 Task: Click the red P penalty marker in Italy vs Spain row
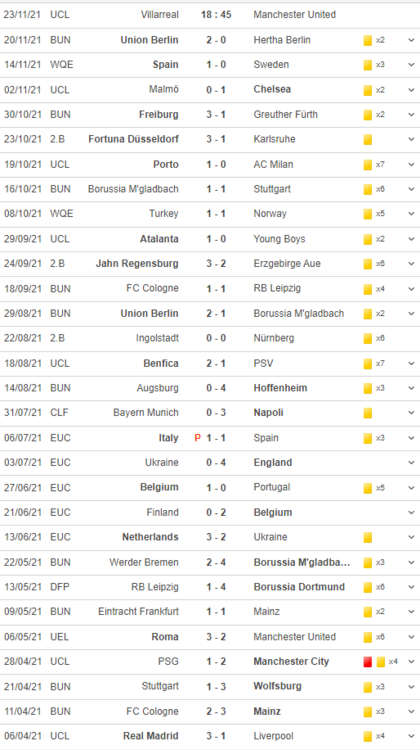click(x=198, y=438)
